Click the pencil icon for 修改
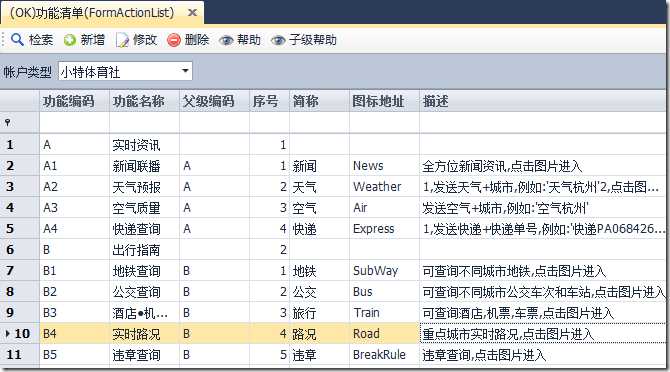 (122, 40)
